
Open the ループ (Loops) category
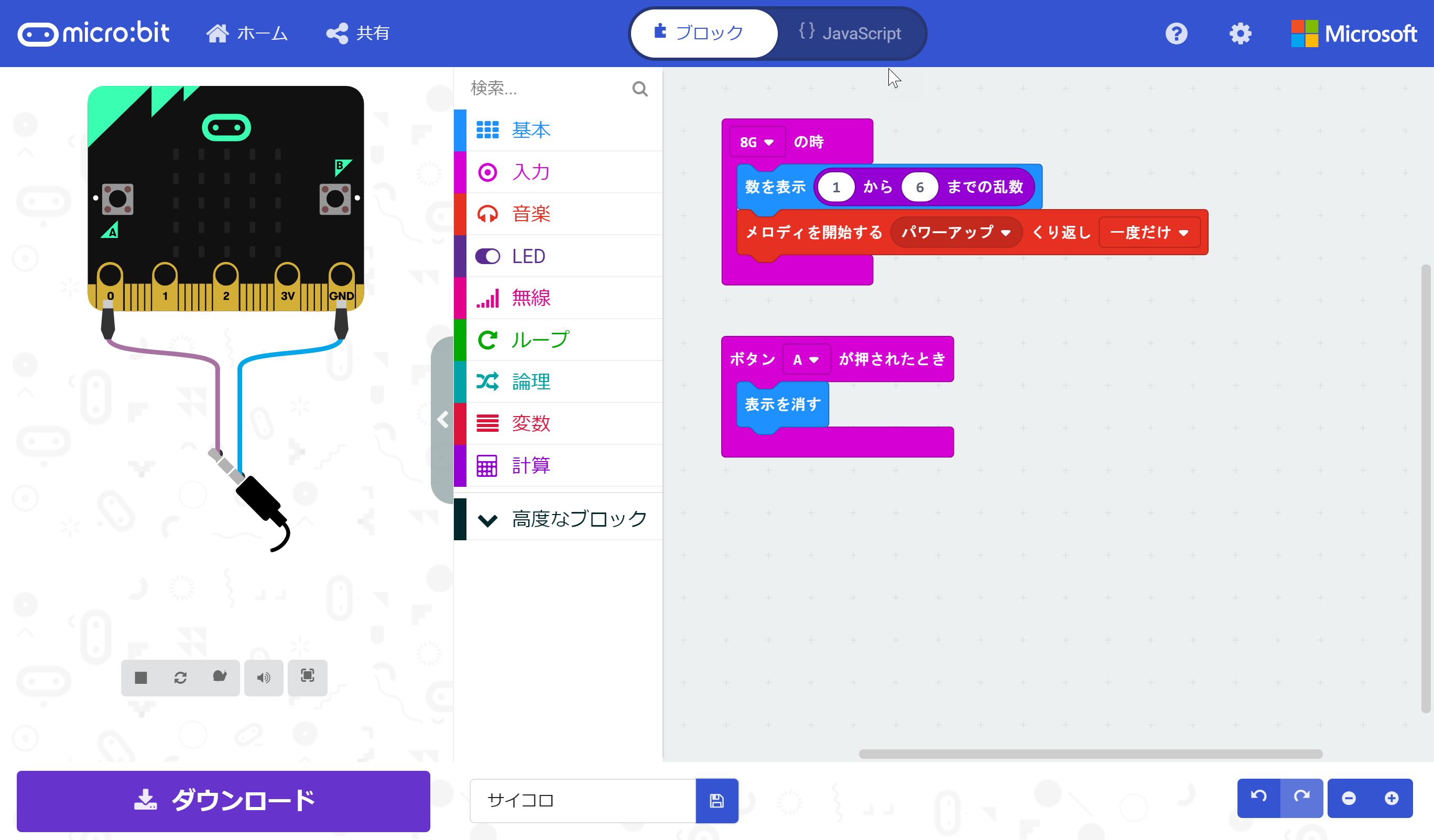pos(539,339)
